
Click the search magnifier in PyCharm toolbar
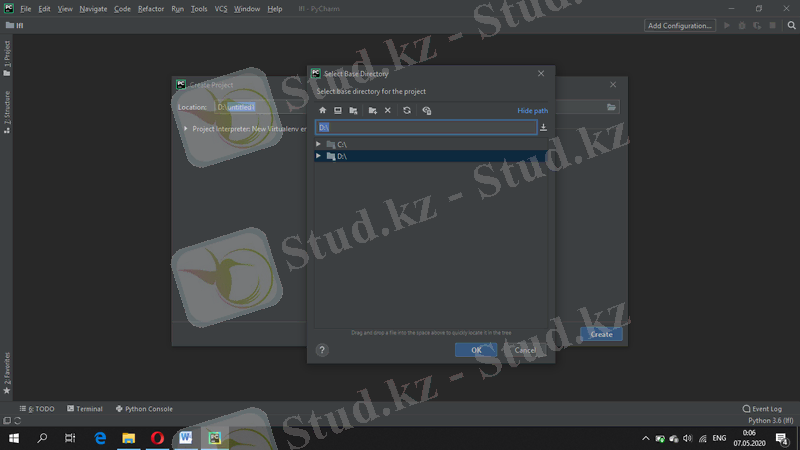tap(791, 26)
